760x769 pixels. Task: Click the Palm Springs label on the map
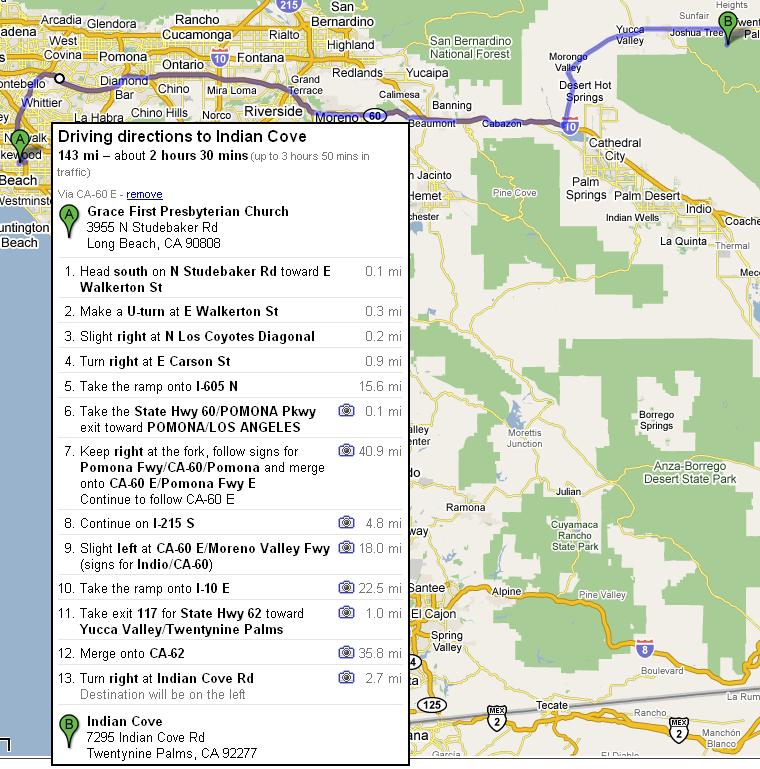click(x=586, y=188)
